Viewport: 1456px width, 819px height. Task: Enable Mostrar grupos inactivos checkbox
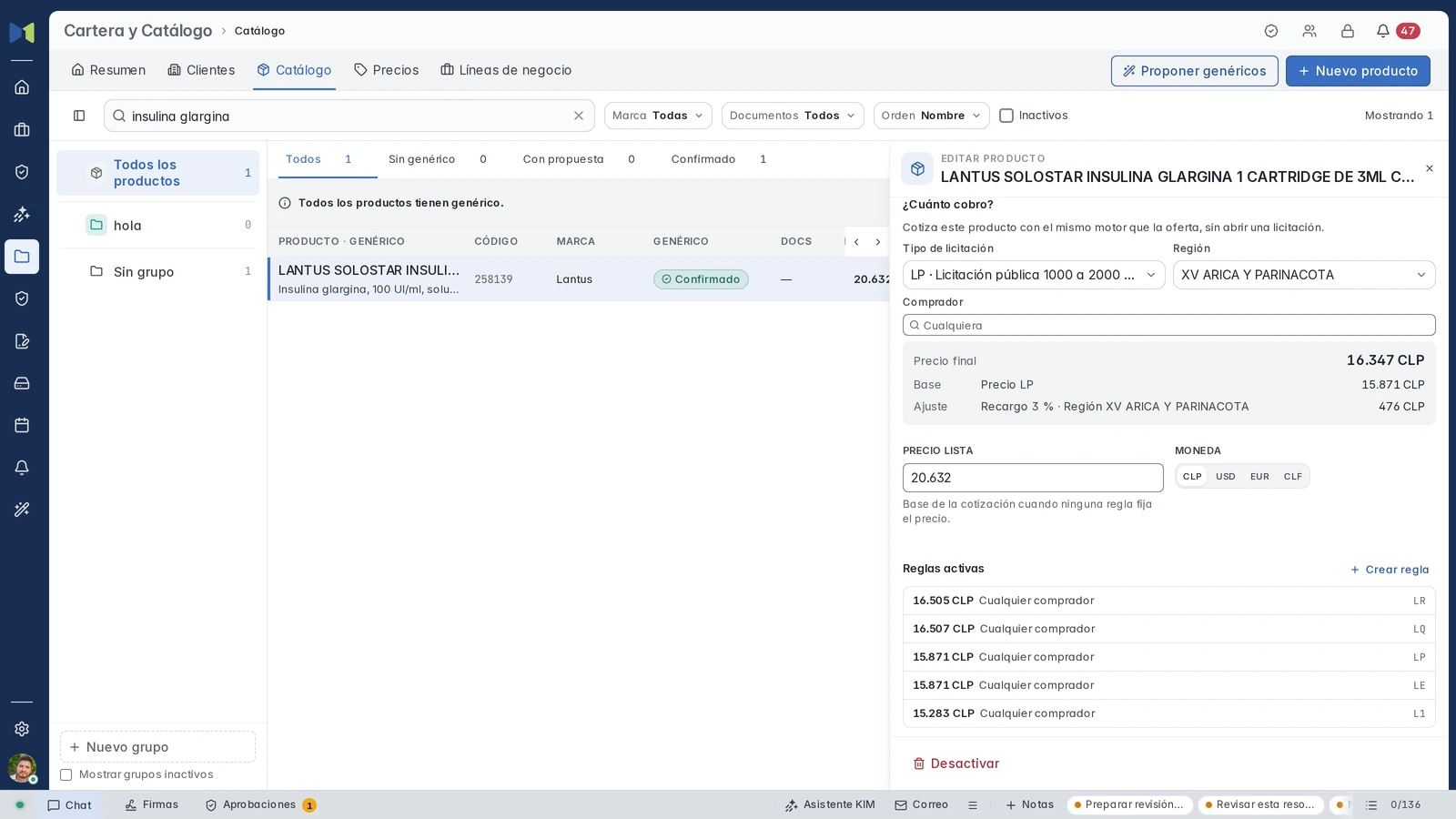coord(66,775)
